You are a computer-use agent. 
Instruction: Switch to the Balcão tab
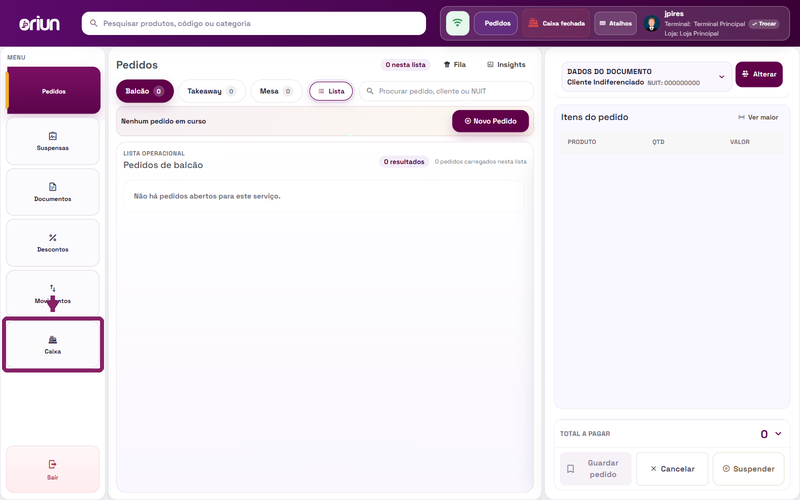[x=144, y=91]
